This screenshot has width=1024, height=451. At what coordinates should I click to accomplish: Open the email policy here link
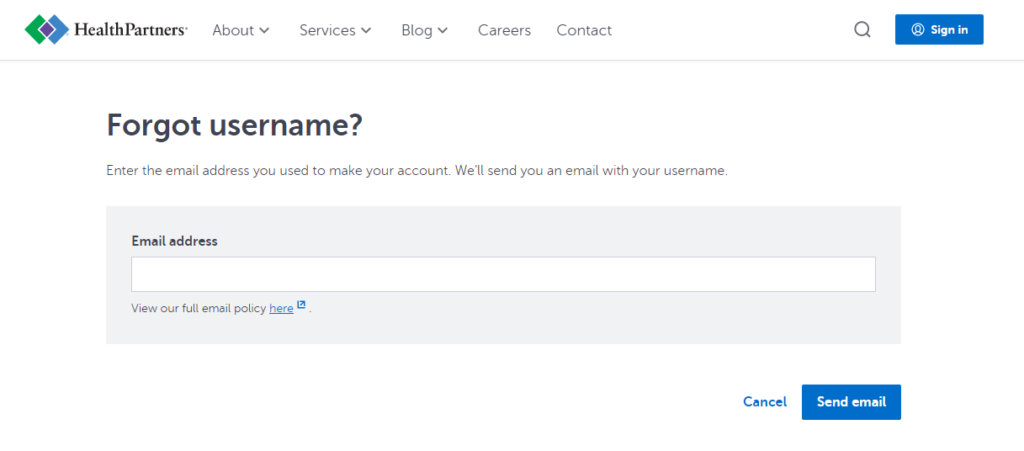(x=281, y=309)
